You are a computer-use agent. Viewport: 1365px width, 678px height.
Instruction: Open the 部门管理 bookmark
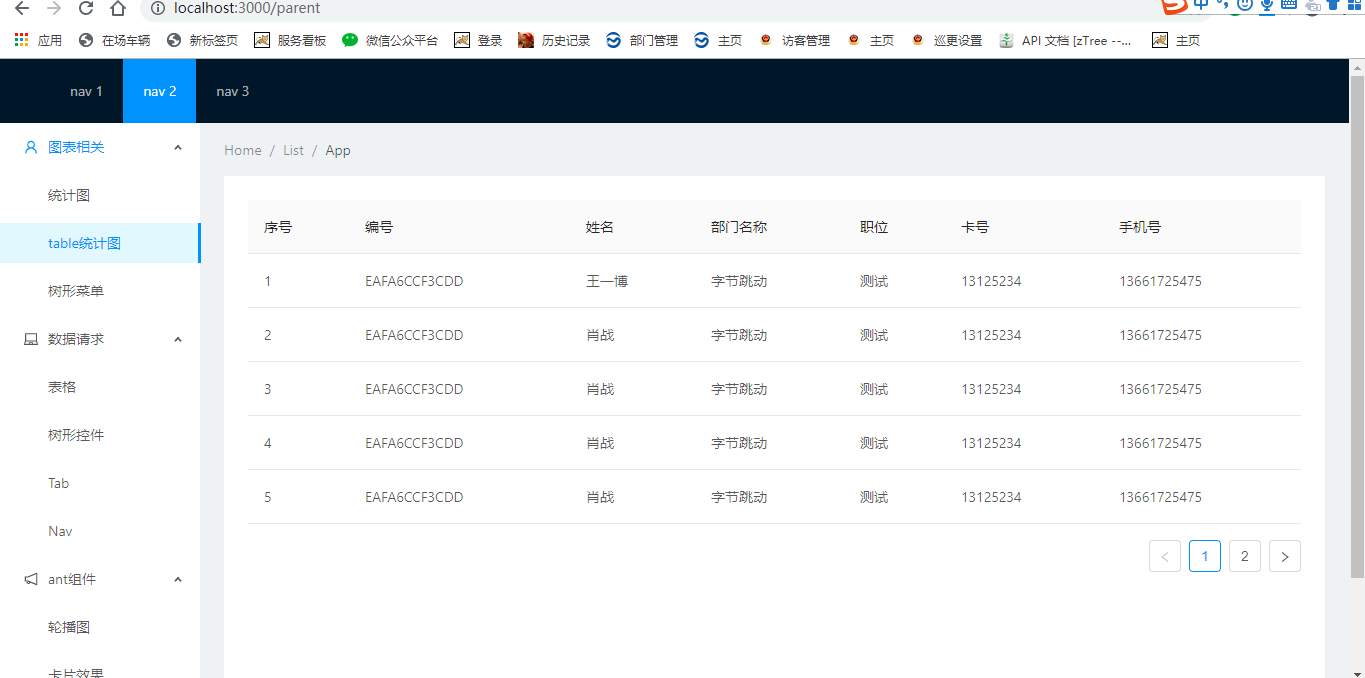[x=642, y=41]
